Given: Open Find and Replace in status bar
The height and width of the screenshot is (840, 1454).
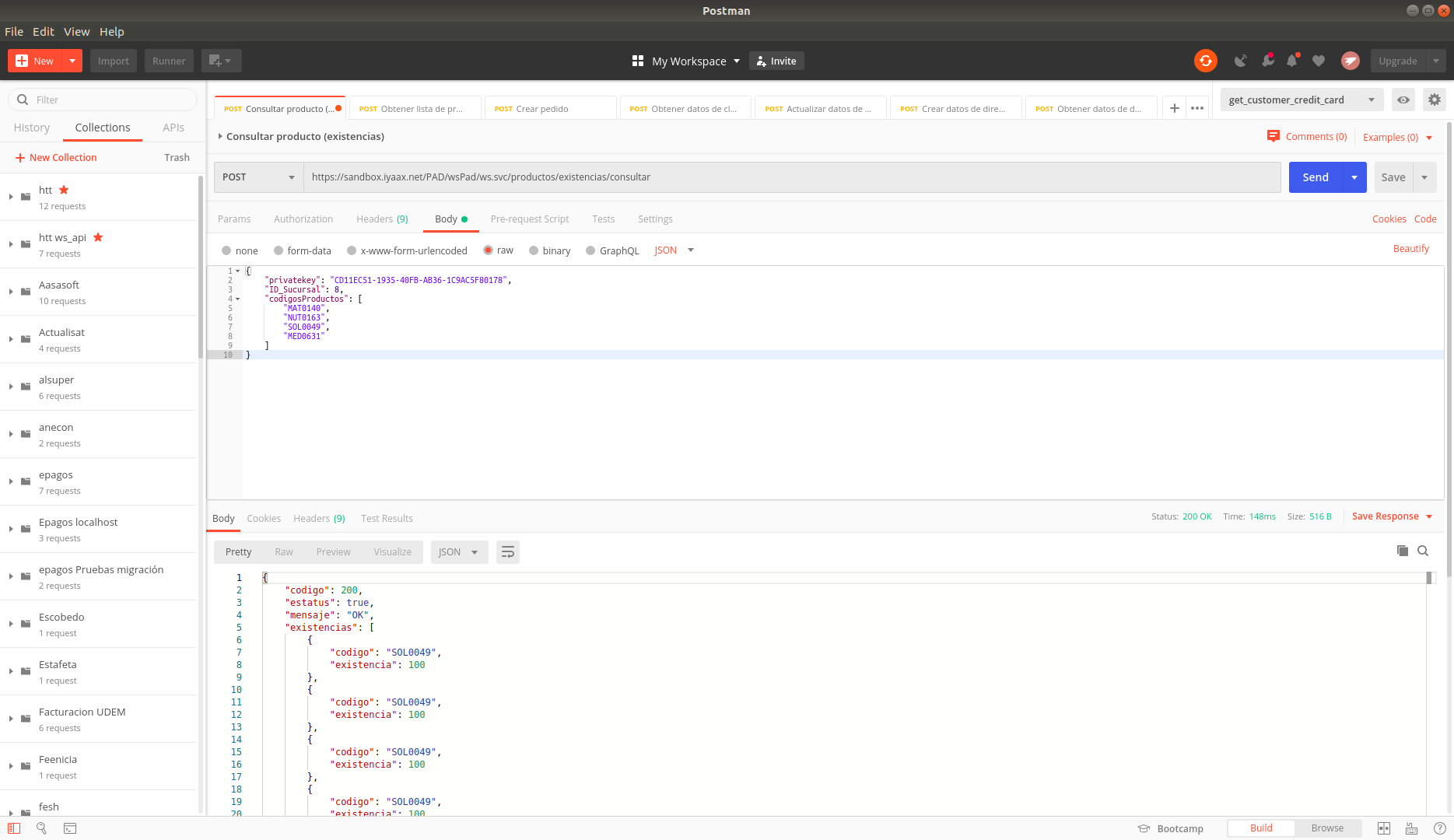Looking at the screenshot, I should [42, 828].
